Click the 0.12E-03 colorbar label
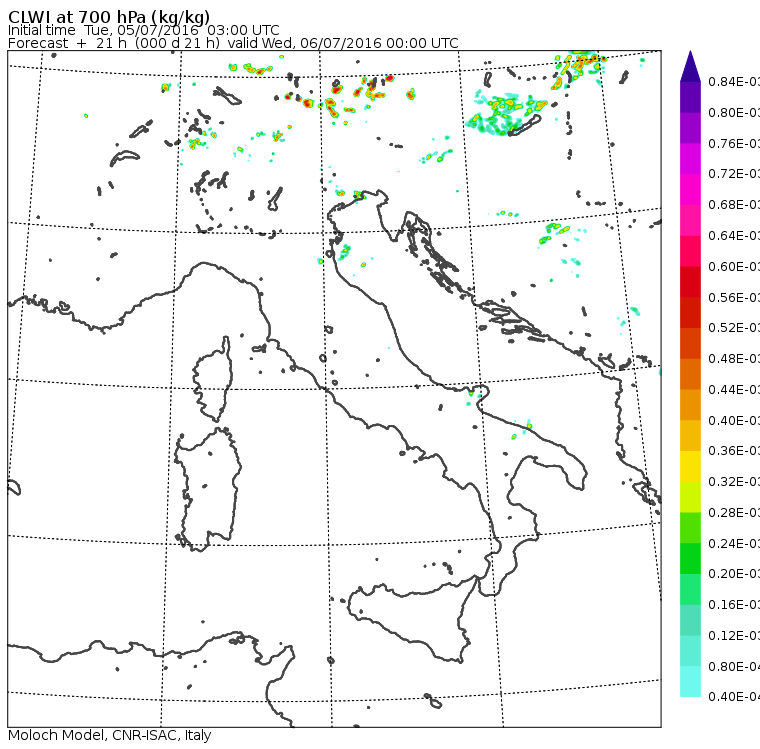This screenshot has width=760, height=749. pos(734,635)
